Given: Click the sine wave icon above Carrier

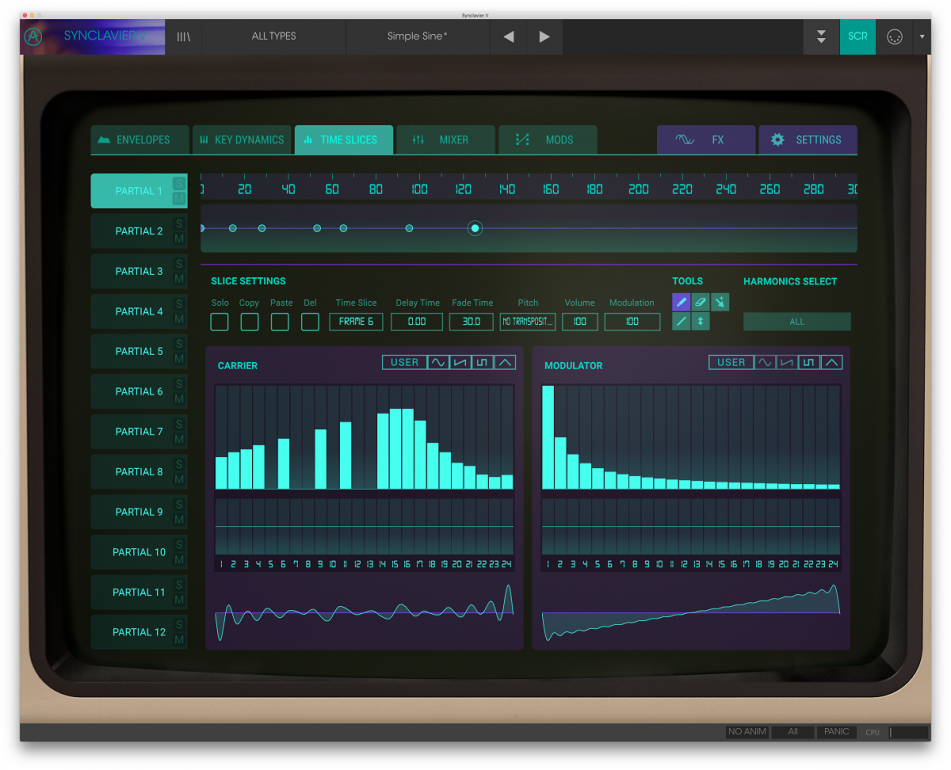Looking at the screenshot, I should click(x=438, y=362).
